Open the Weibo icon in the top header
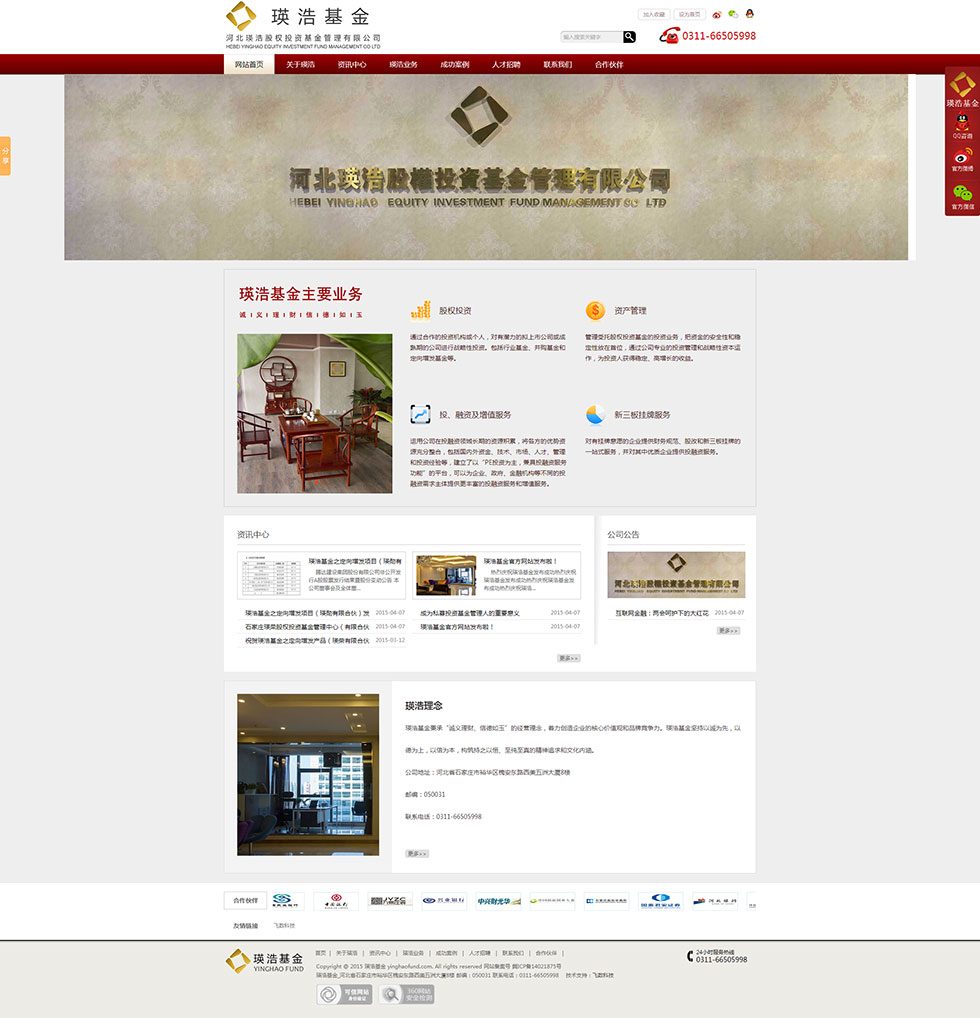The height and width of the screenshot is (1018, 980). click(717, 14)
